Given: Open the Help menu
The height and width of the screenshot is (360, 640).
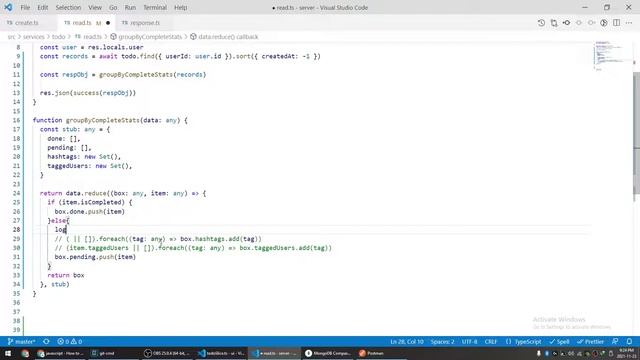Looking at the screenshot, I should [180, 8].
